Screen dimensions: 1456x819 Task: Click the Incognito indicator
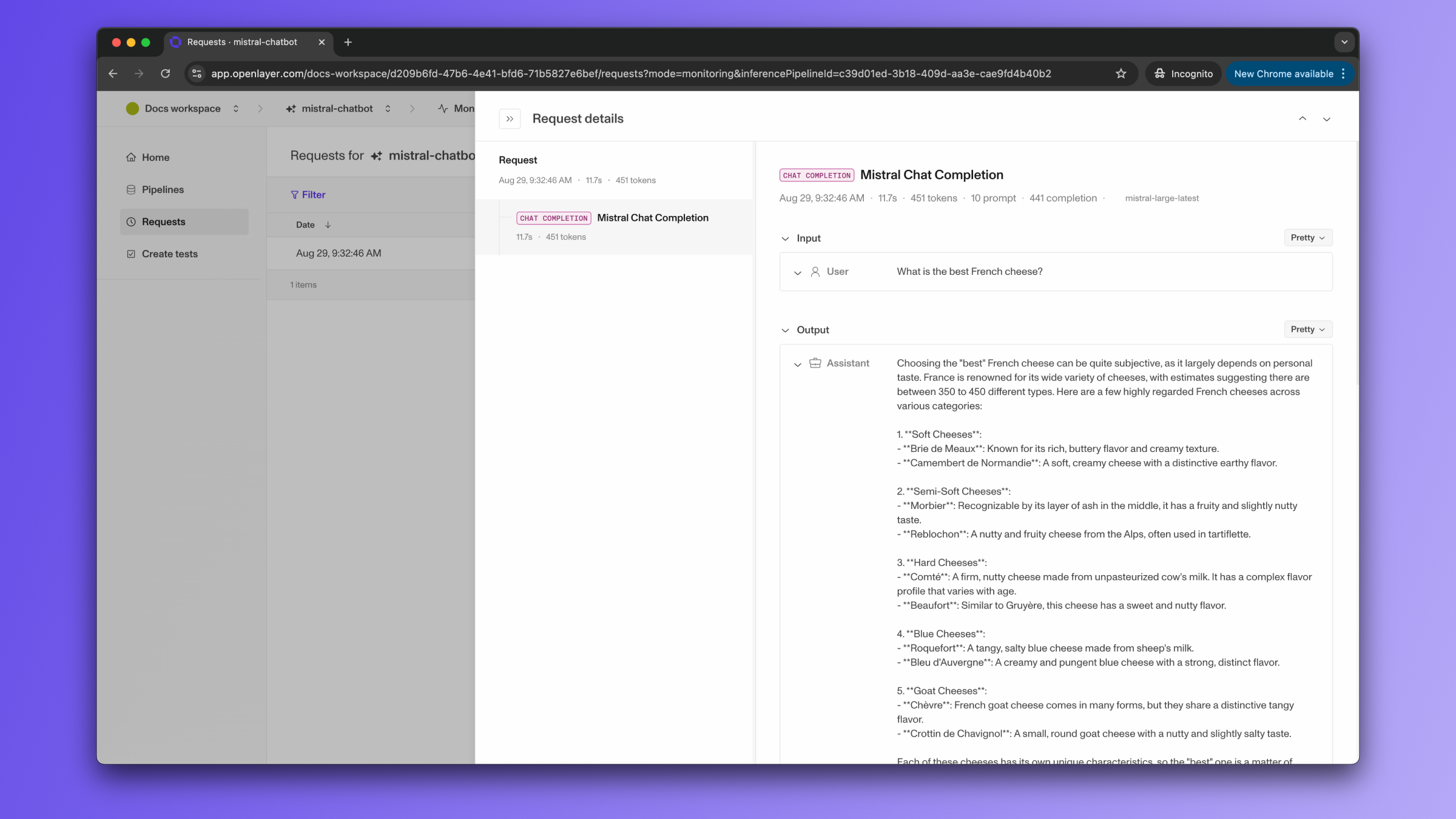pos(1183,73)
